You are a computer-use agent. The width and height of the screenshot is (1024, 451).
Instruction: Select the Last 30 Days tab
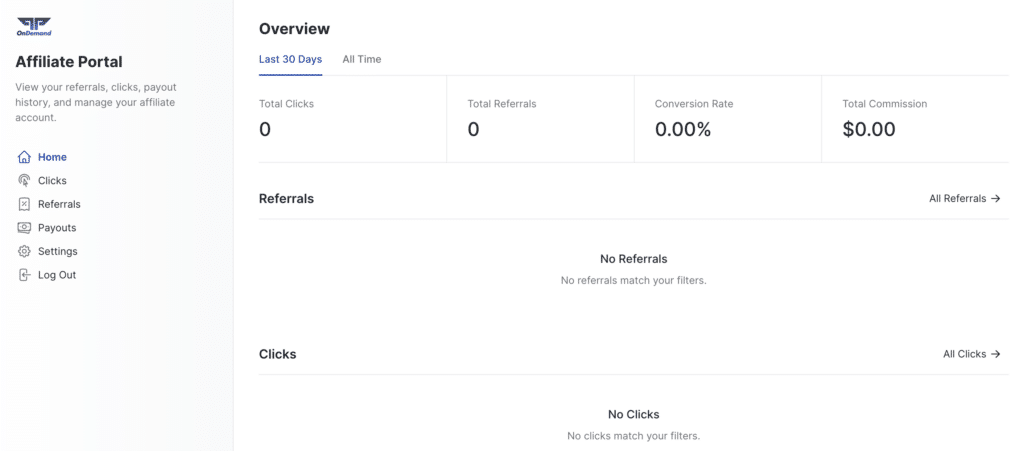point(291,59)
